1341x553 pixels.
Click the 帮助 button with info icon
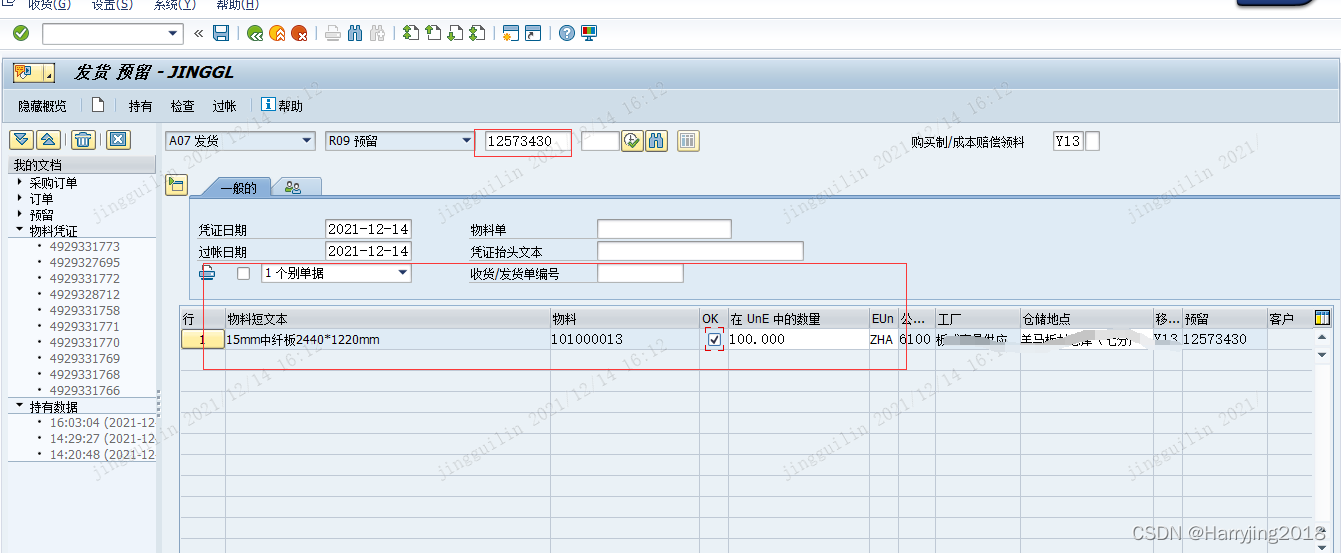tap(282, 105)
